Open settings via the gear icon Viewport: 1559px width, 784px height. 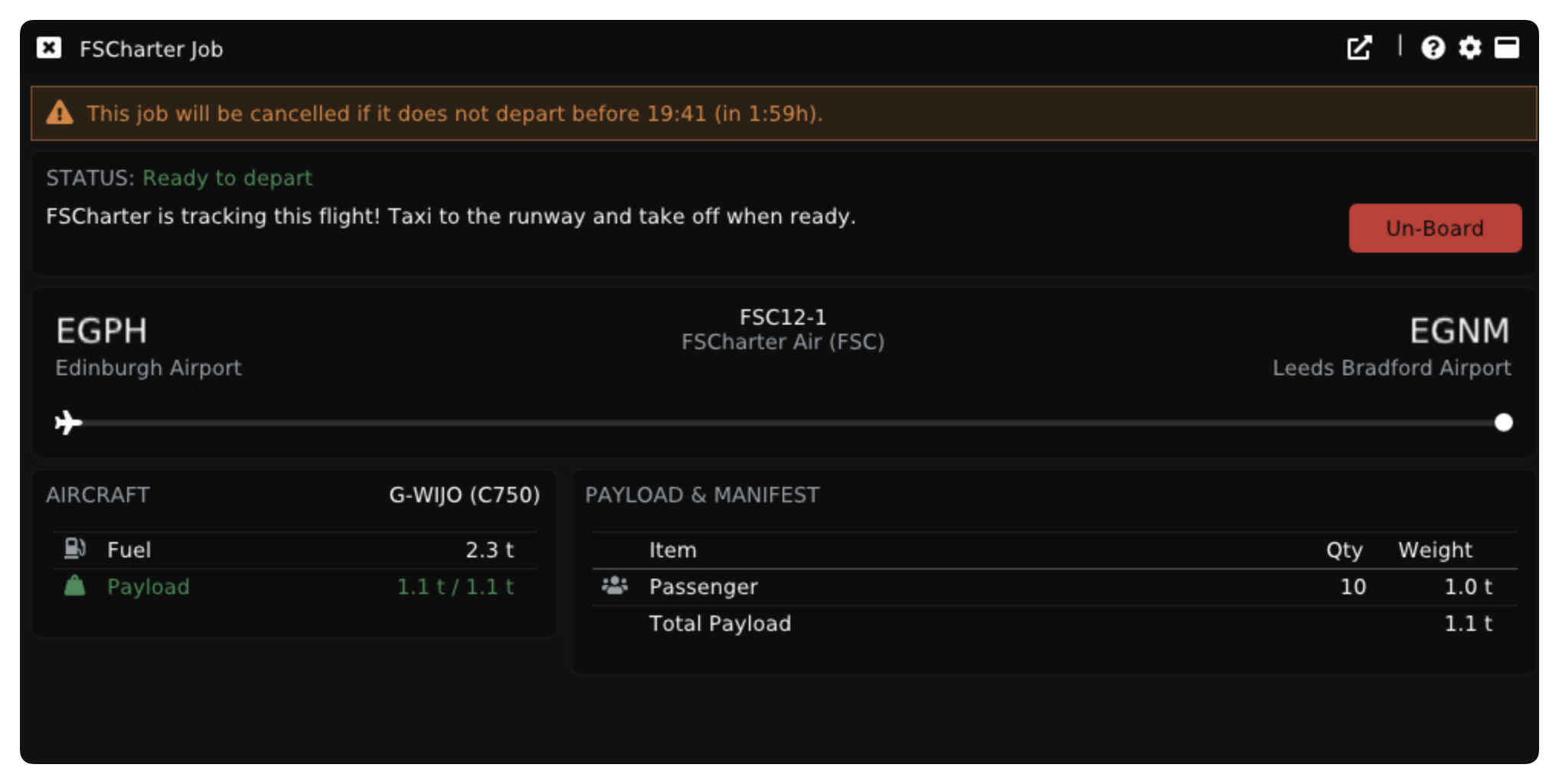pos(1469,48)
